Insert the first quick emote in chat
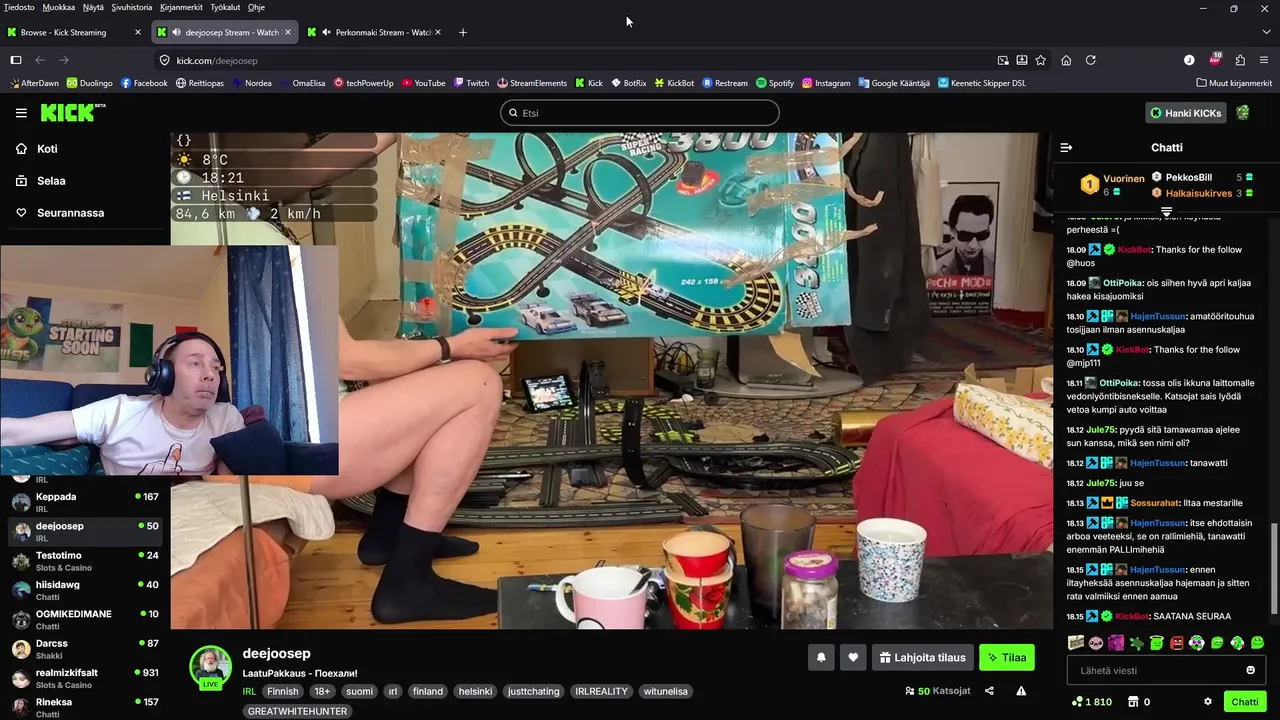Viewport: 1280px width, 720px height. [1076, 643]
